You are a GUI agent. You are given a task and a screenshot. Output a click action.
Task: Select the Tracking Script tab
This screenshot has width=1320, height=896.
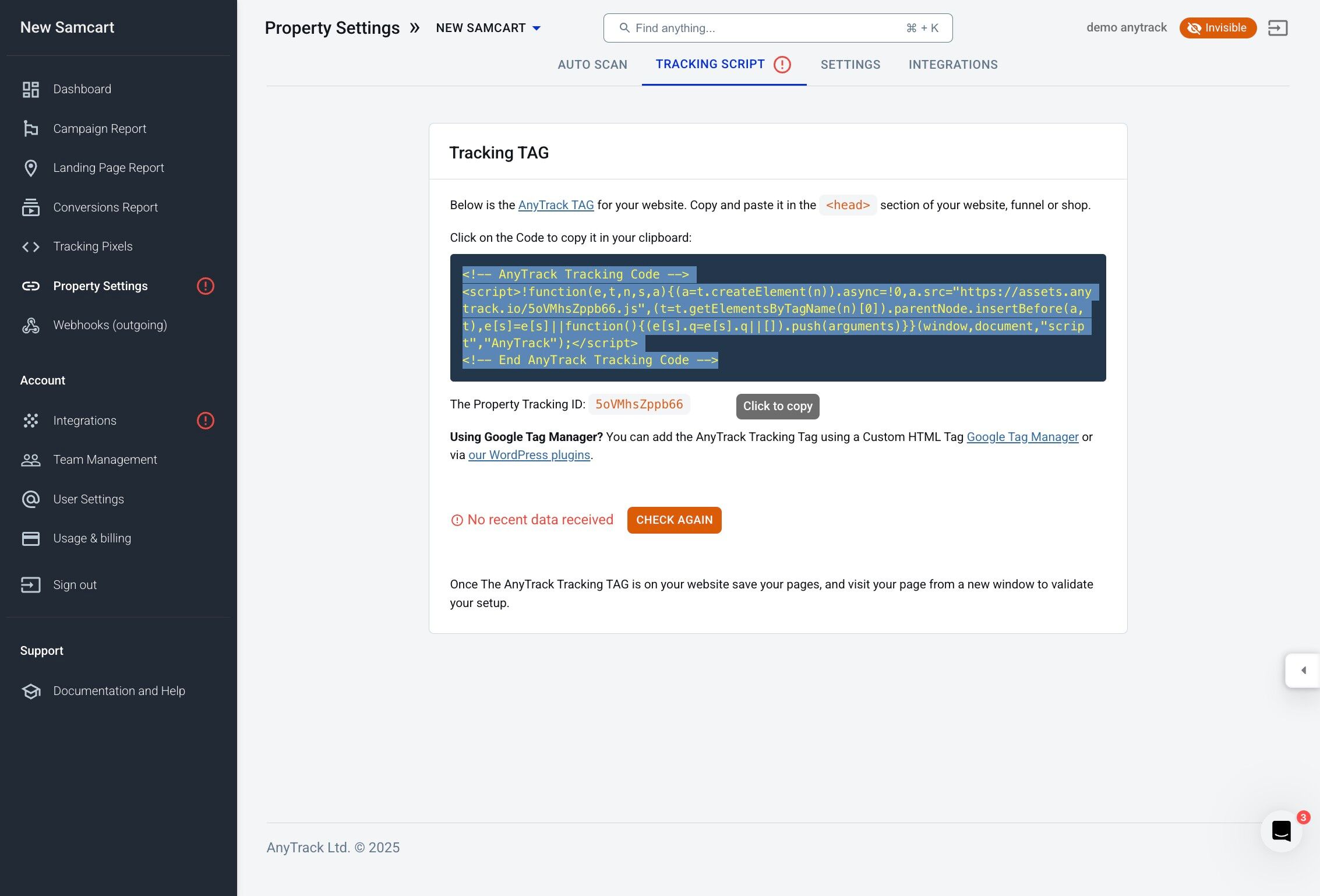pyautogui.click(x=723, y=65)
